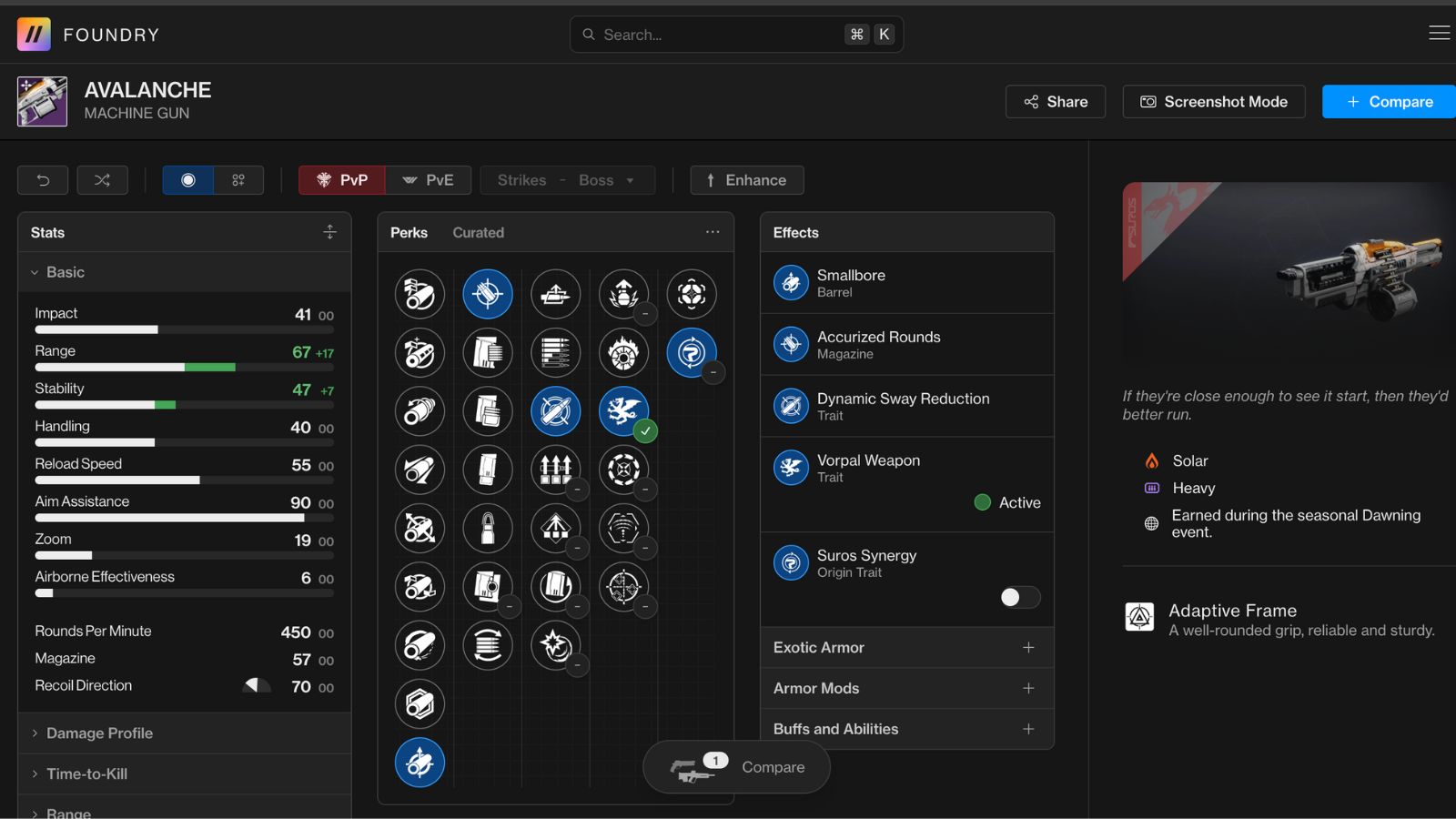Toggle the Suros Synergy switch on

(x=1019, y=597)
